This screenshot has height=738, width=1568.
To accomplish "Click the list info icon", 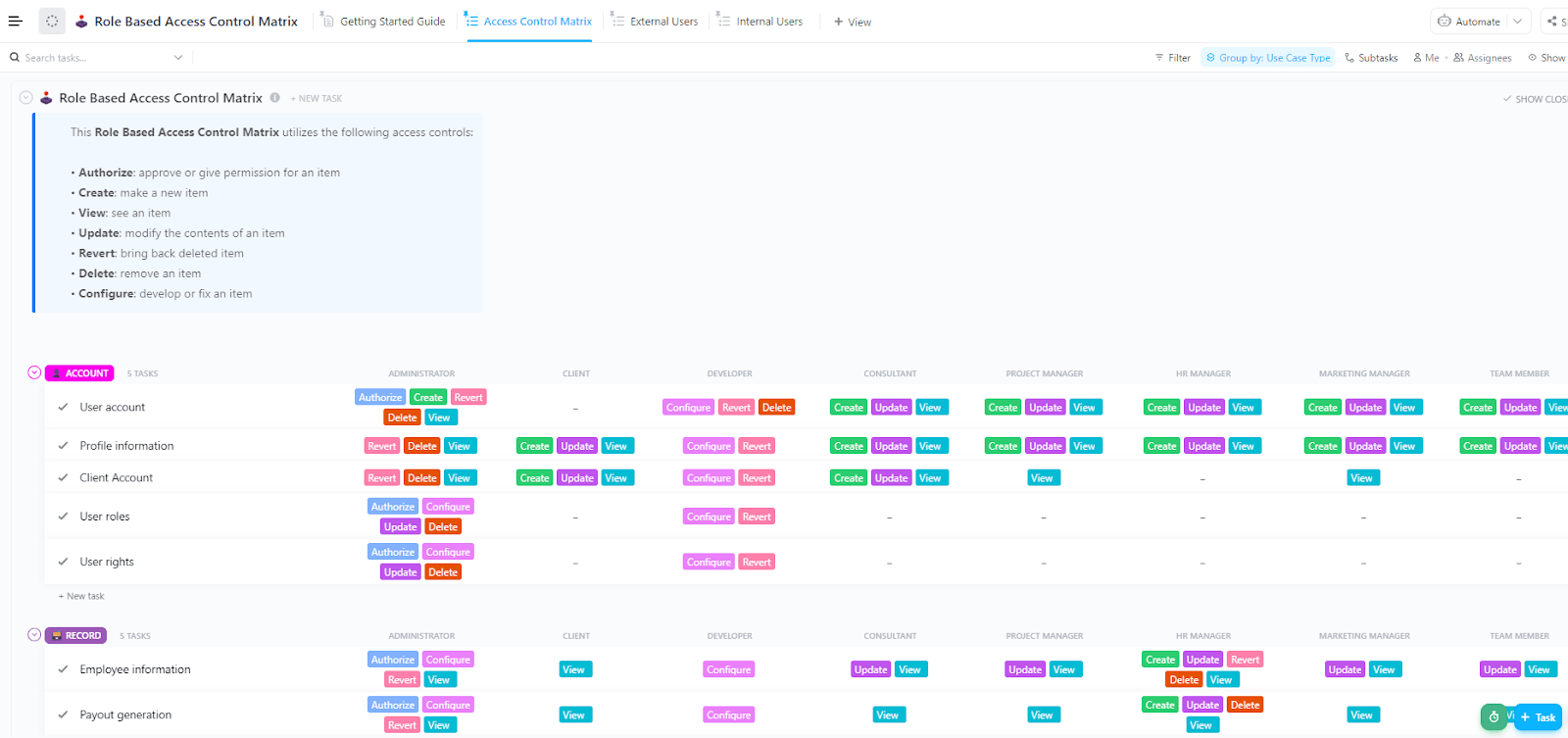I will (x=274, y=98).
